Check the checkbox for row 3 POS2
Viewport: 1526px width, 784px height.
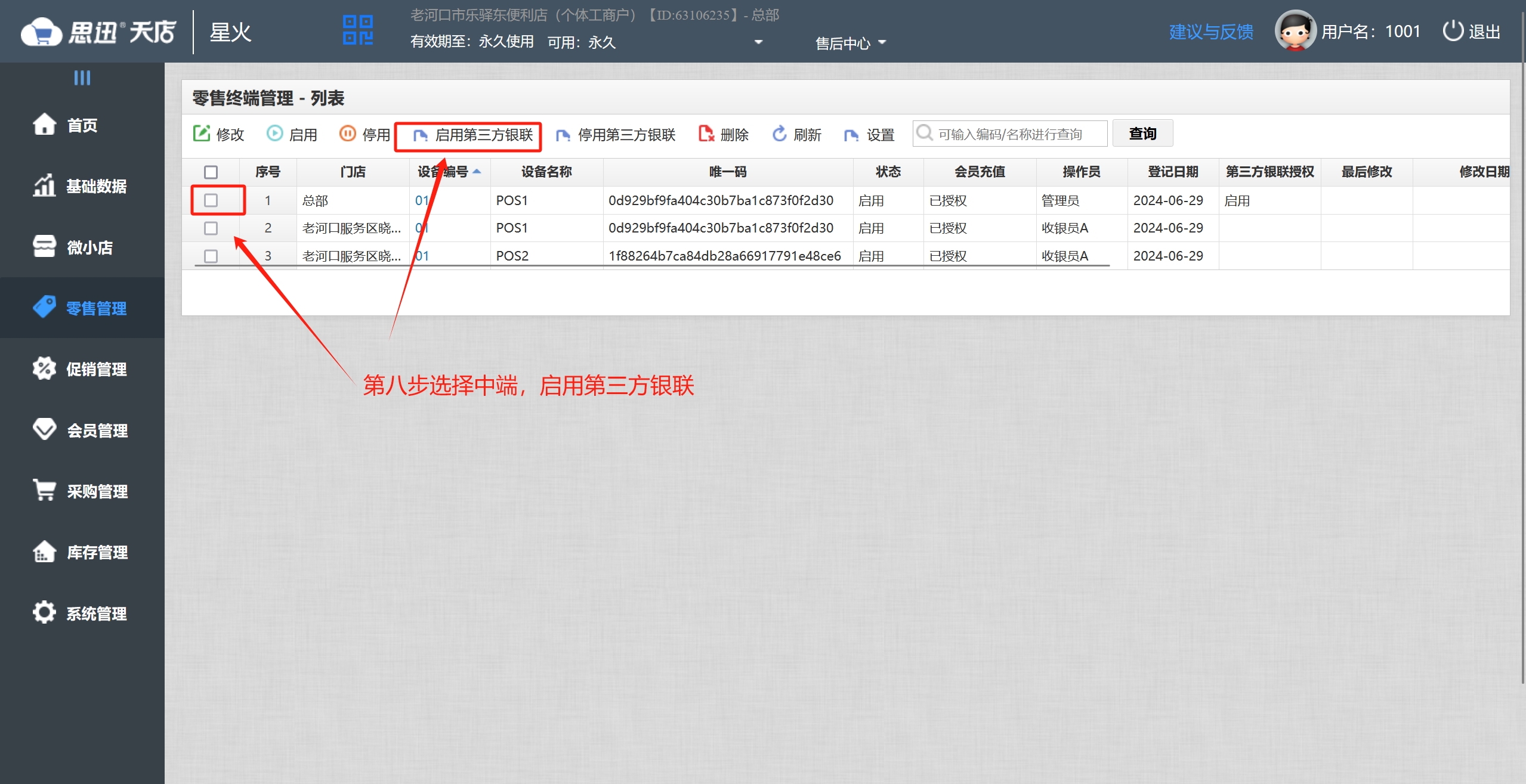click(211, 256)
